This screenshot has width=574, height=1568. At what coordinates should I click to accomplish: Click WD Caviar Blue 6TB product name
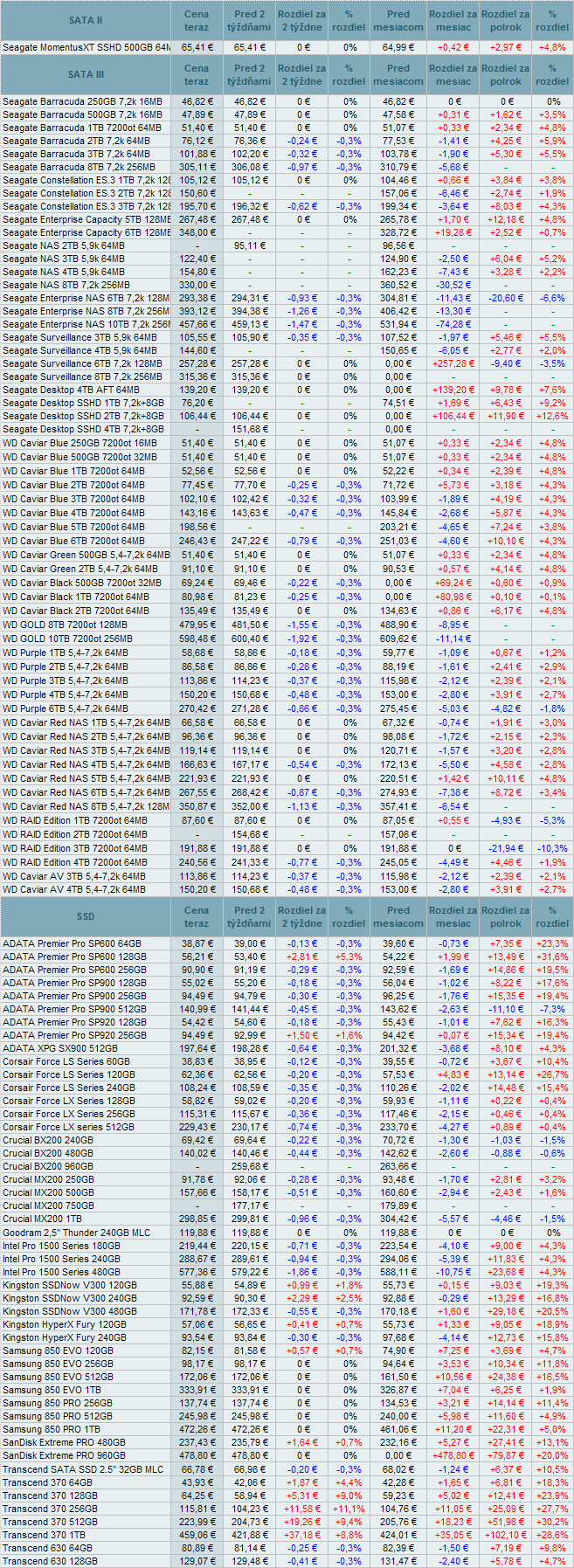(x=74, y=541)
